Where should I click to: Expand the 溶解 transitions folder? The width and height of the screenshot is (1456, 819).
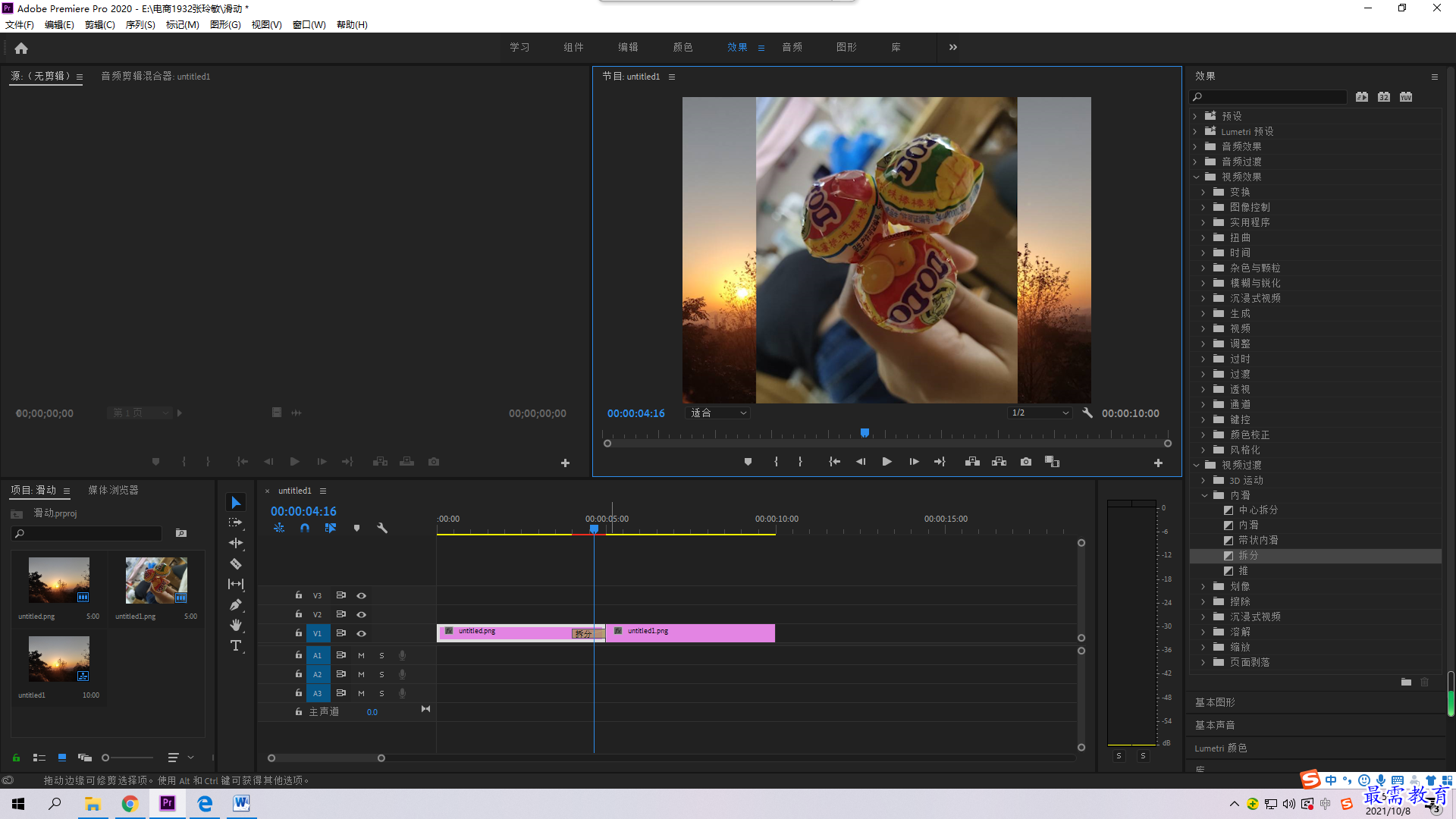1203,632
